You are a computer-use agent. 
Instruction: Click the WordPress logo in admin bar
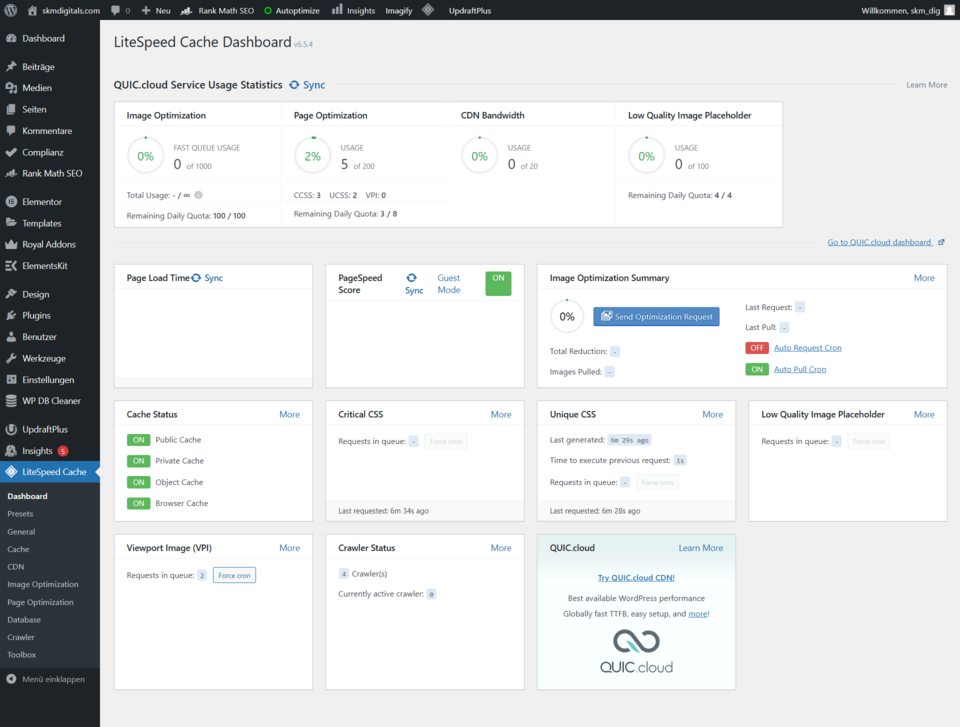tap(12, 10)
